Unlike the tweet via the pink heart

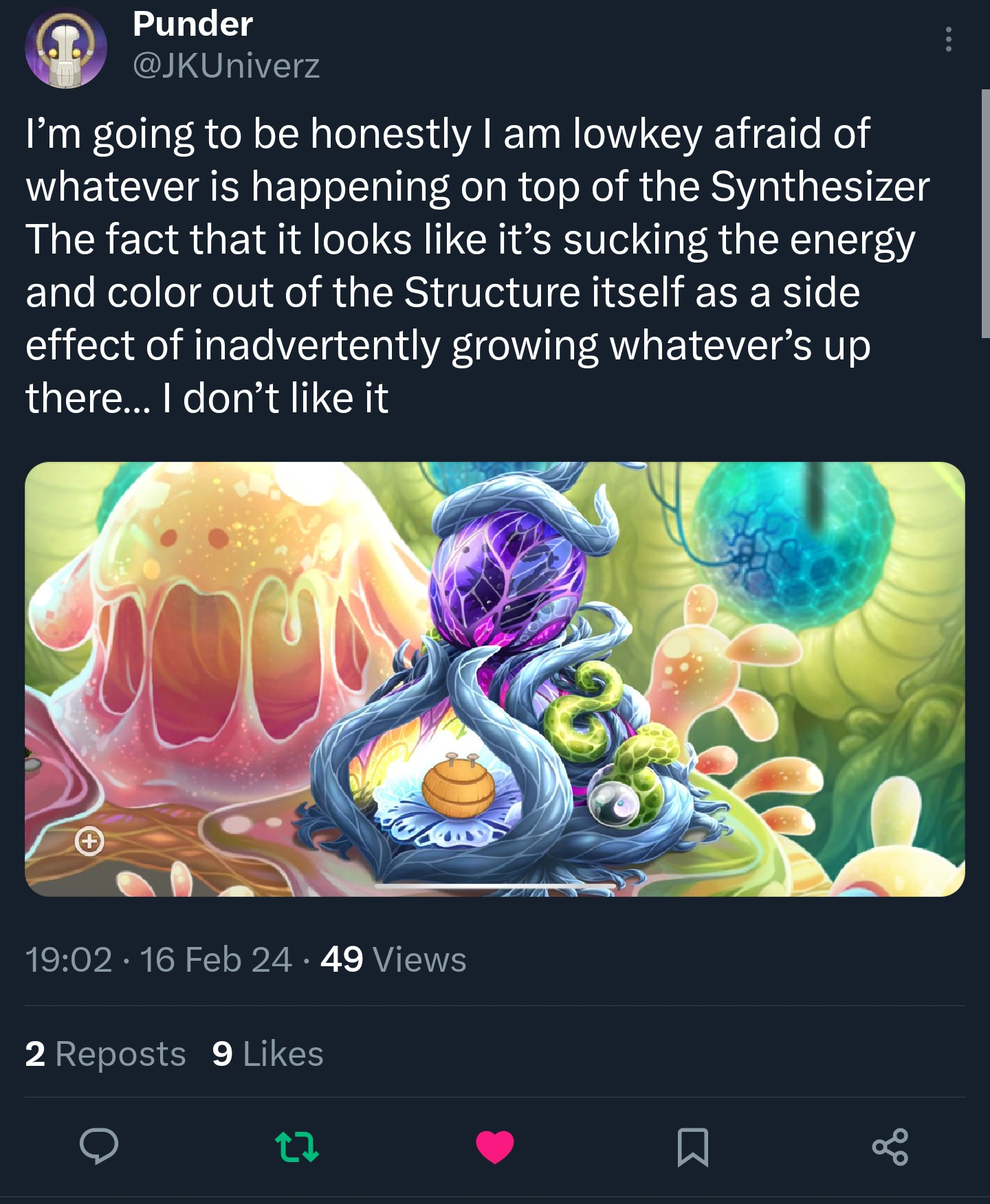(494, 1146)
